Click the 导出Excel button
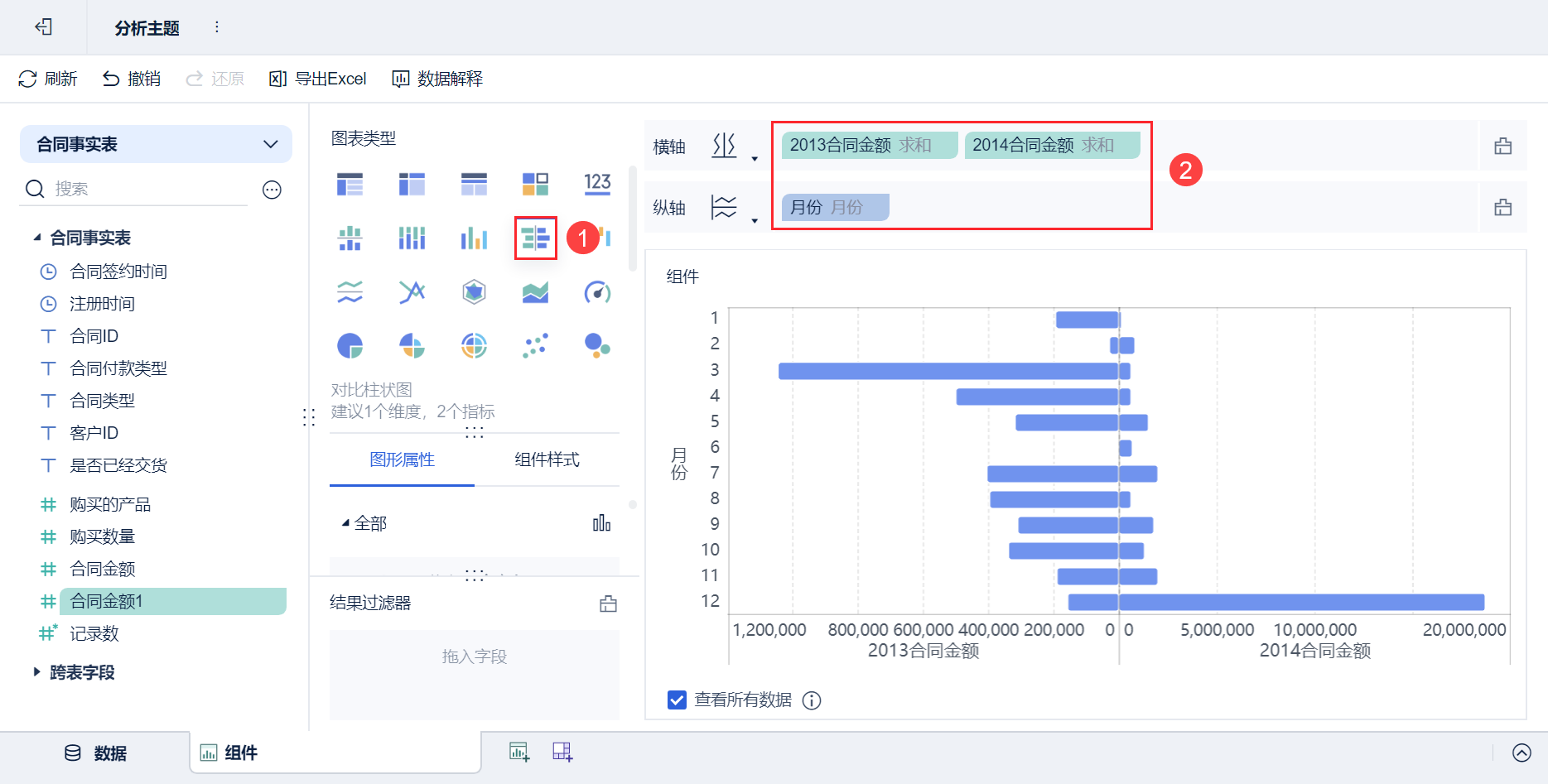 coord(318,79)
